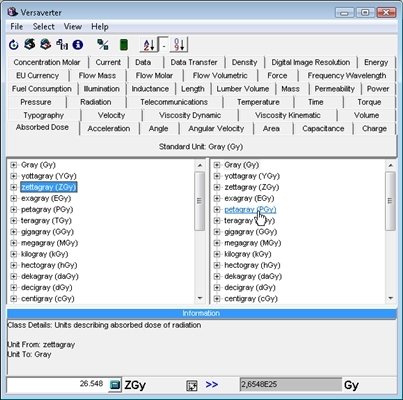Click right list scrollbar thumb
403x400 pixels.
coord(390,201)
